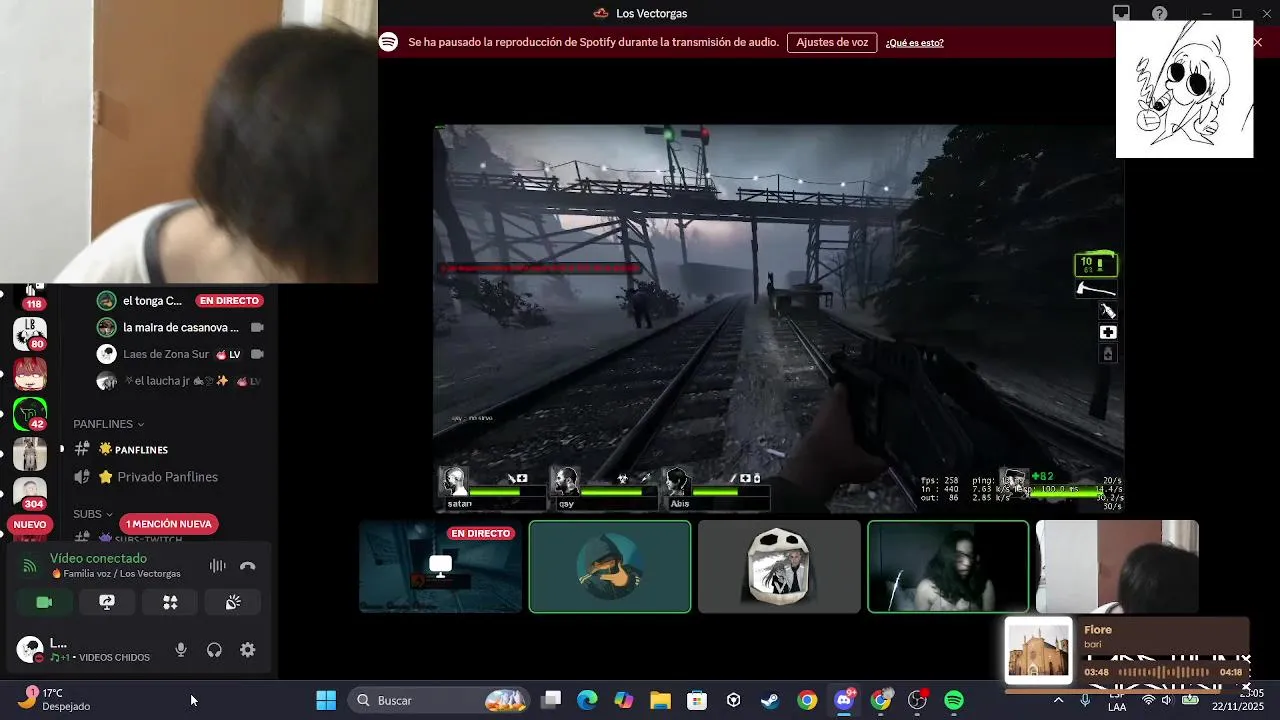Click the tray microphone icon
The image size is (1280, 720).
coord(1085,700)
